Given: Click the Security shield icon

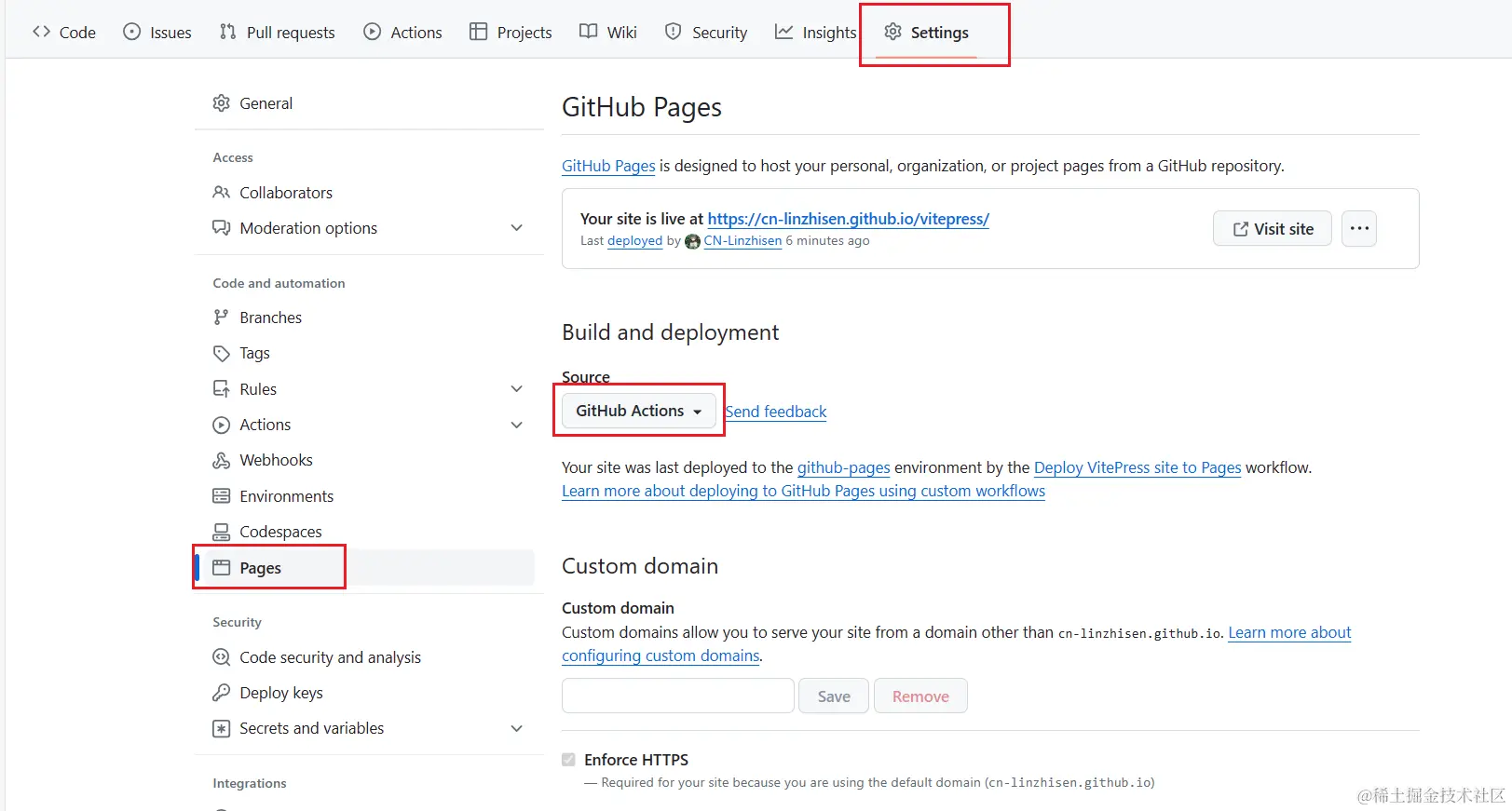Looking at the screenshot, I should 674,32.
